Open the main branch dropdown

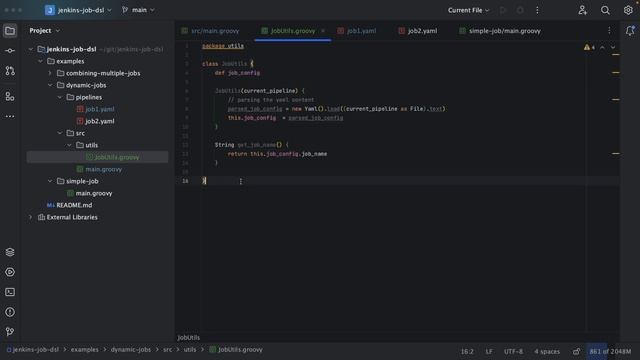pos(138,10)
